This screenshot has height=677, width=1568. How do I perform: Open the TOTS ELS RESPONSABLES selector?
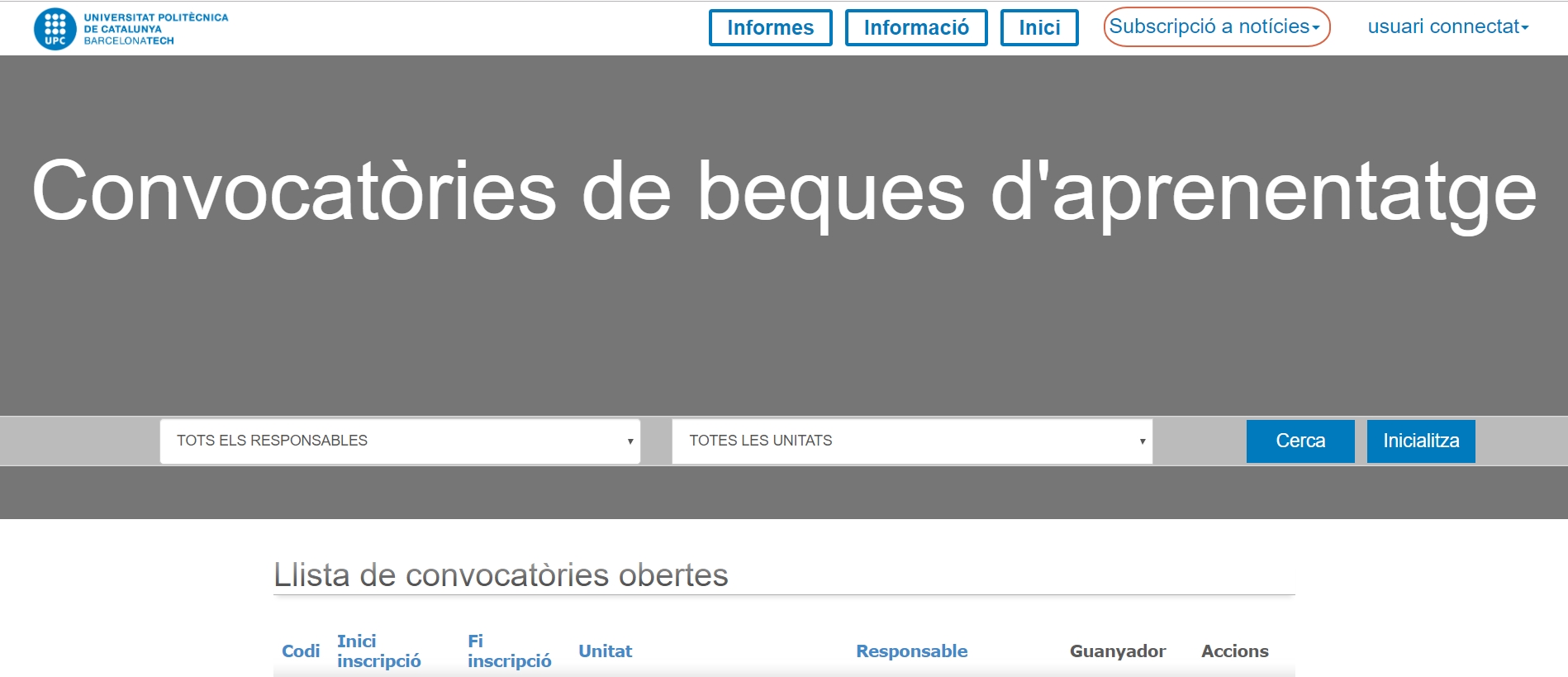coord(400,441)
